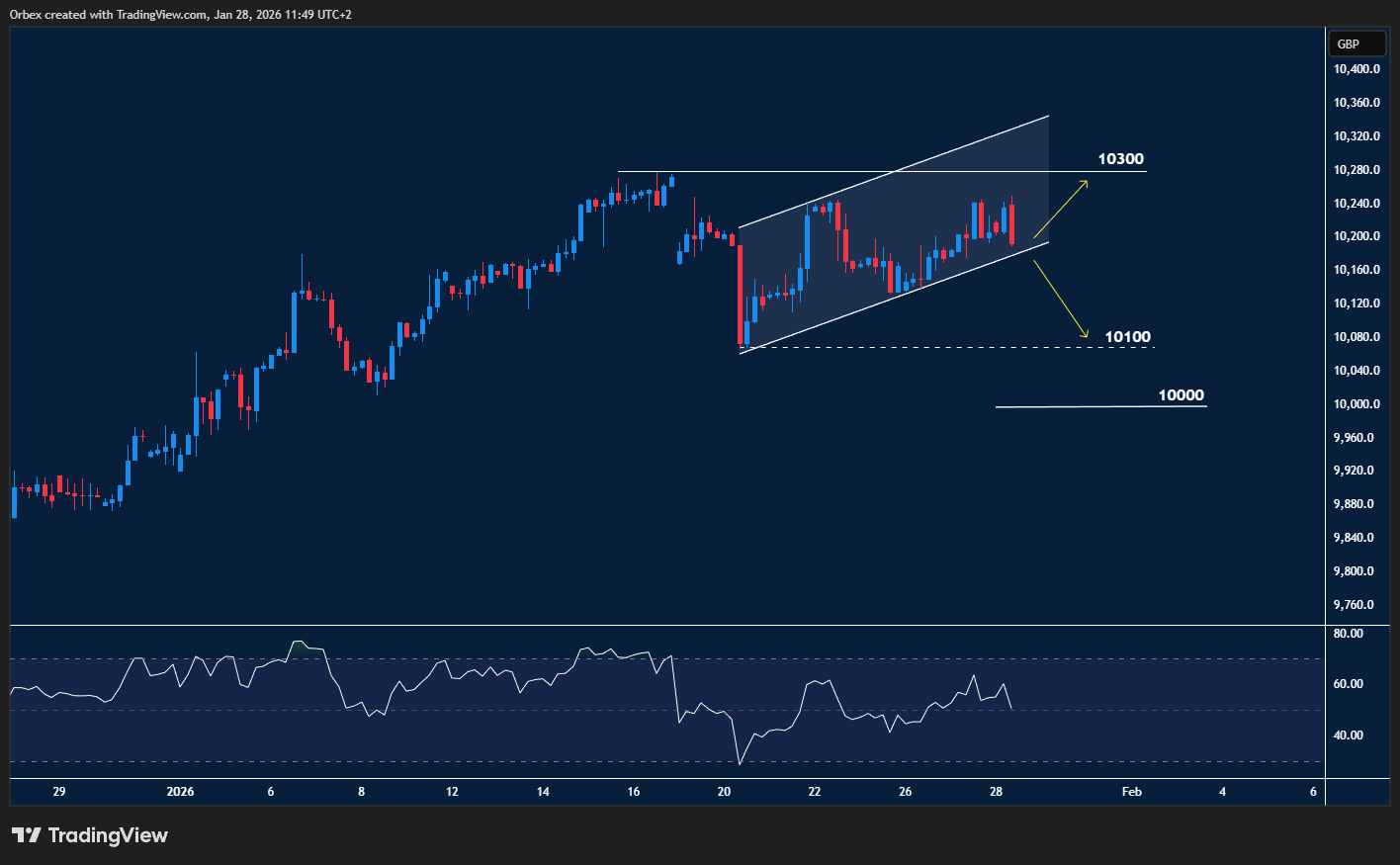Select the 10300 resistance label
Image resolution: width=1400 pixels, height=865 pixels.
[1120, 159]
